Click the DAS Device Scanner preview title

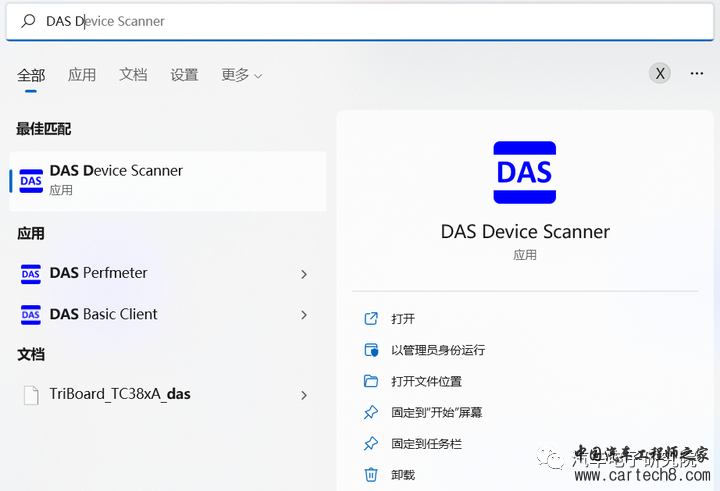(525, 231)
